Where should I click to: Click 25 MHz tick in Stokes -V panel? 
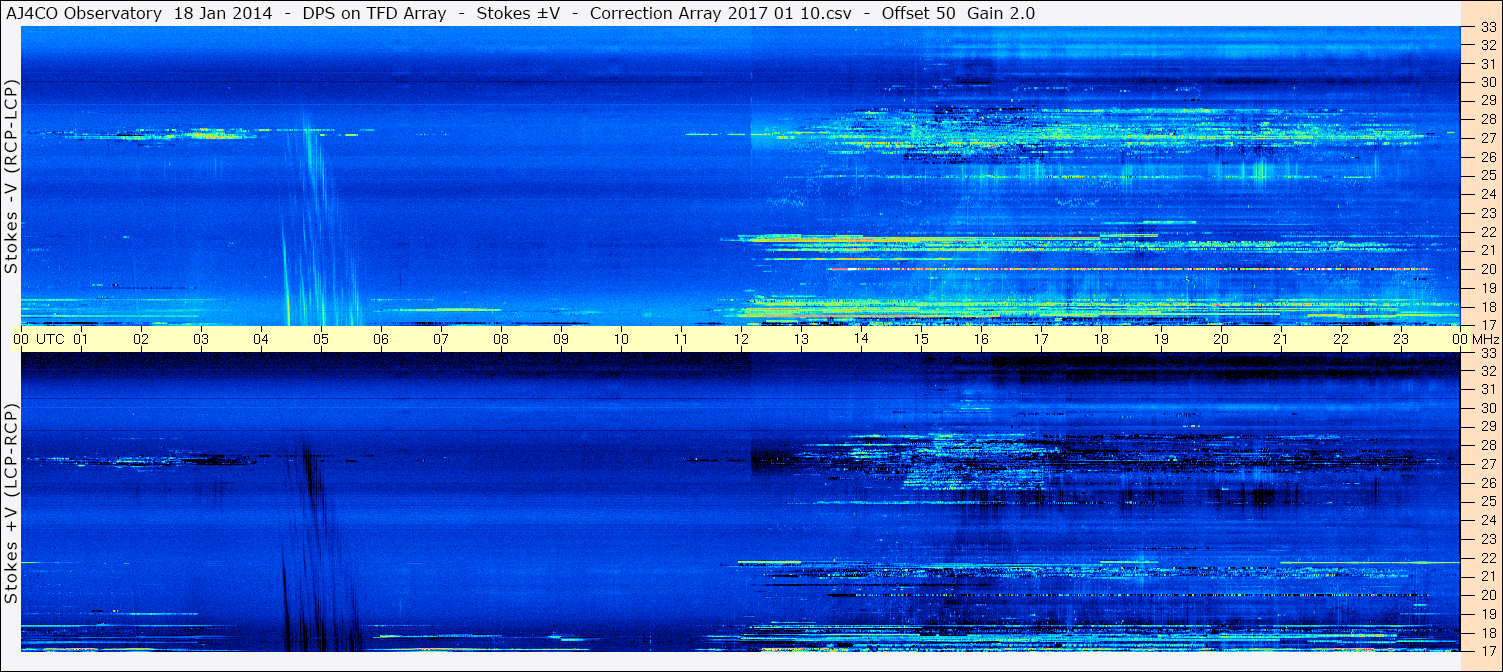point(1488,175)
